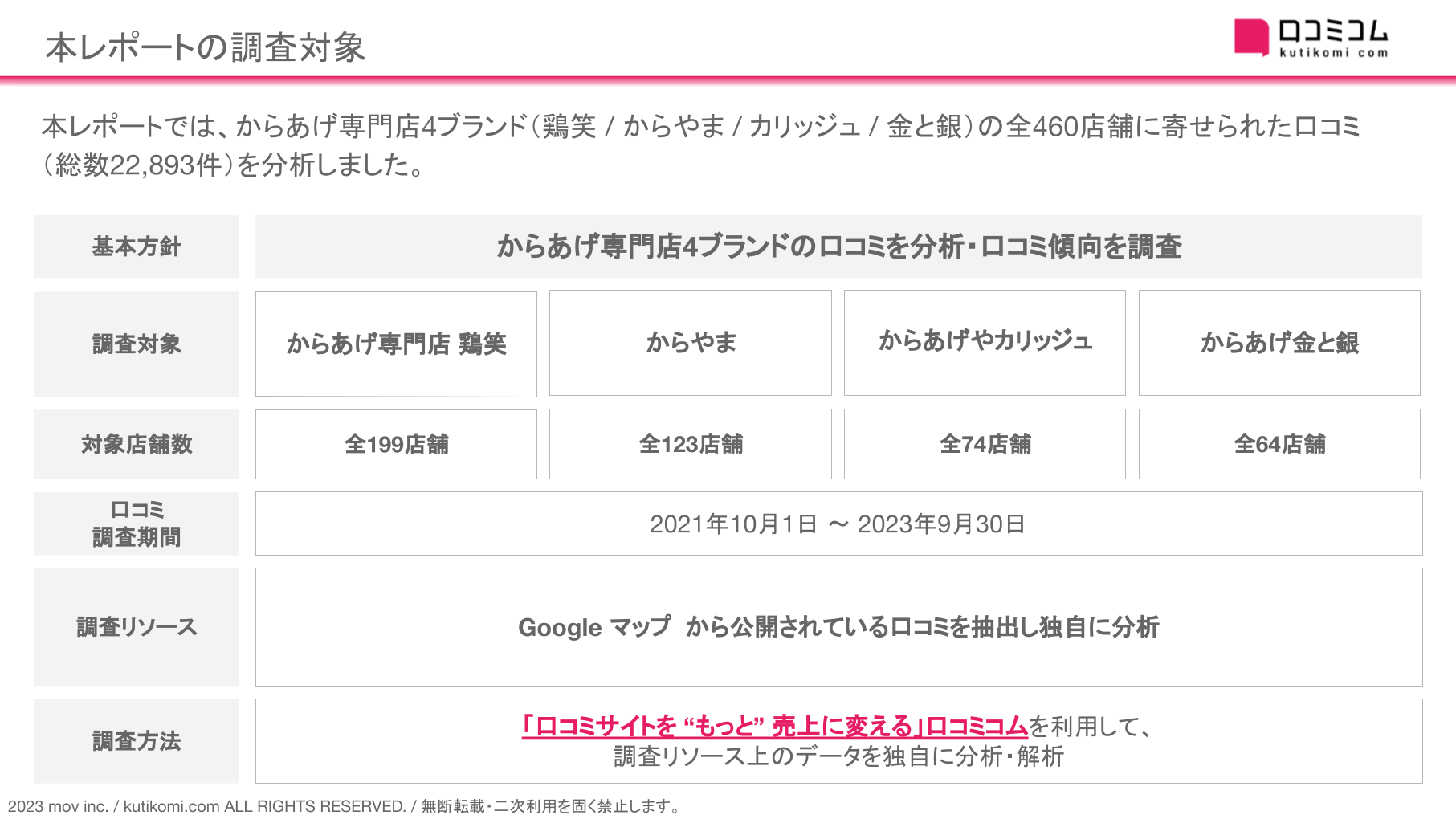This screenshot has height=819, width=1456.
Task: Click the pink speech bubble logo icon
Action: (1250, 37)
